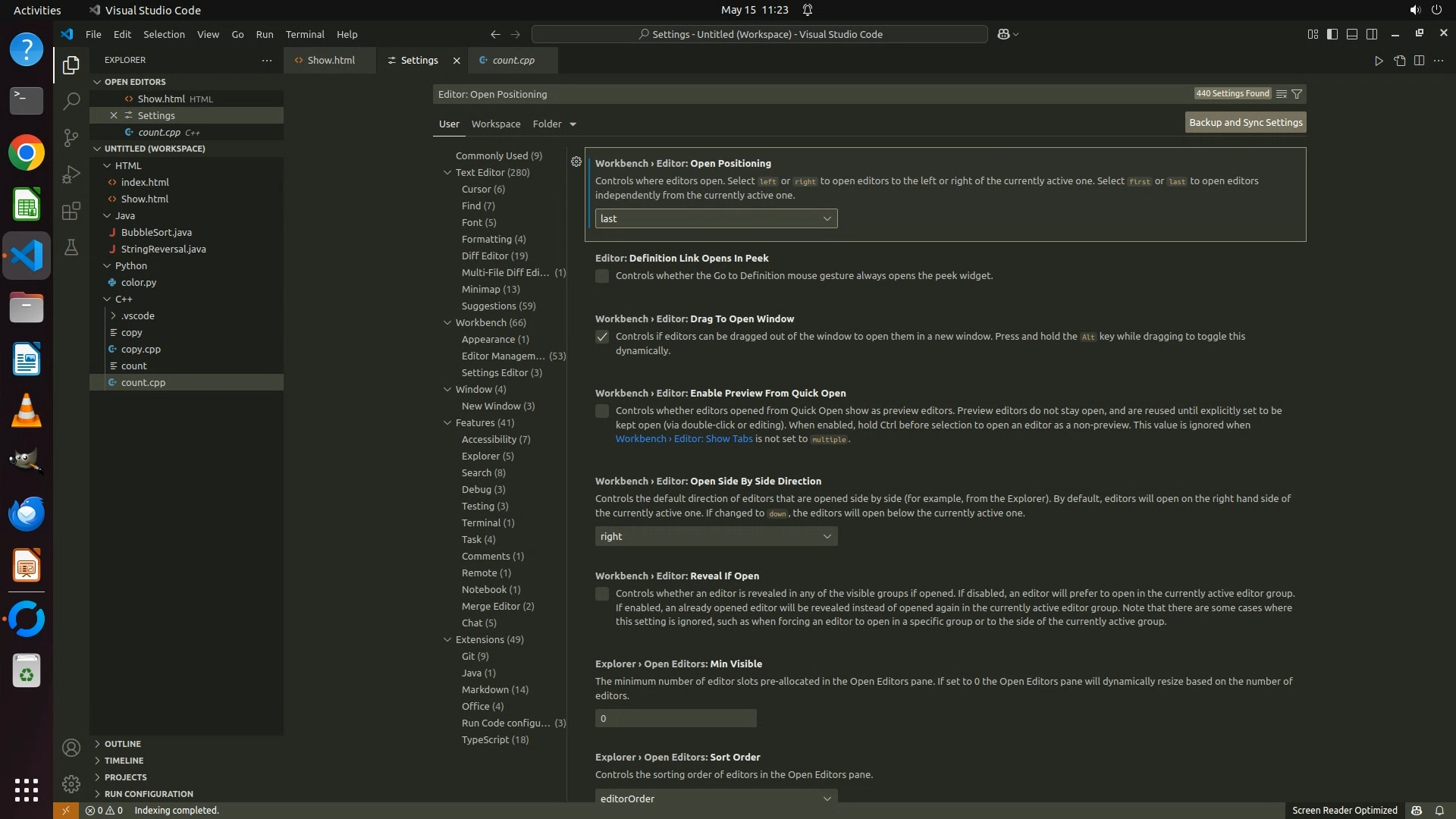Enable Definition Link Opens In Peek checkbox
1456x819 pixels.
point(602,276)
